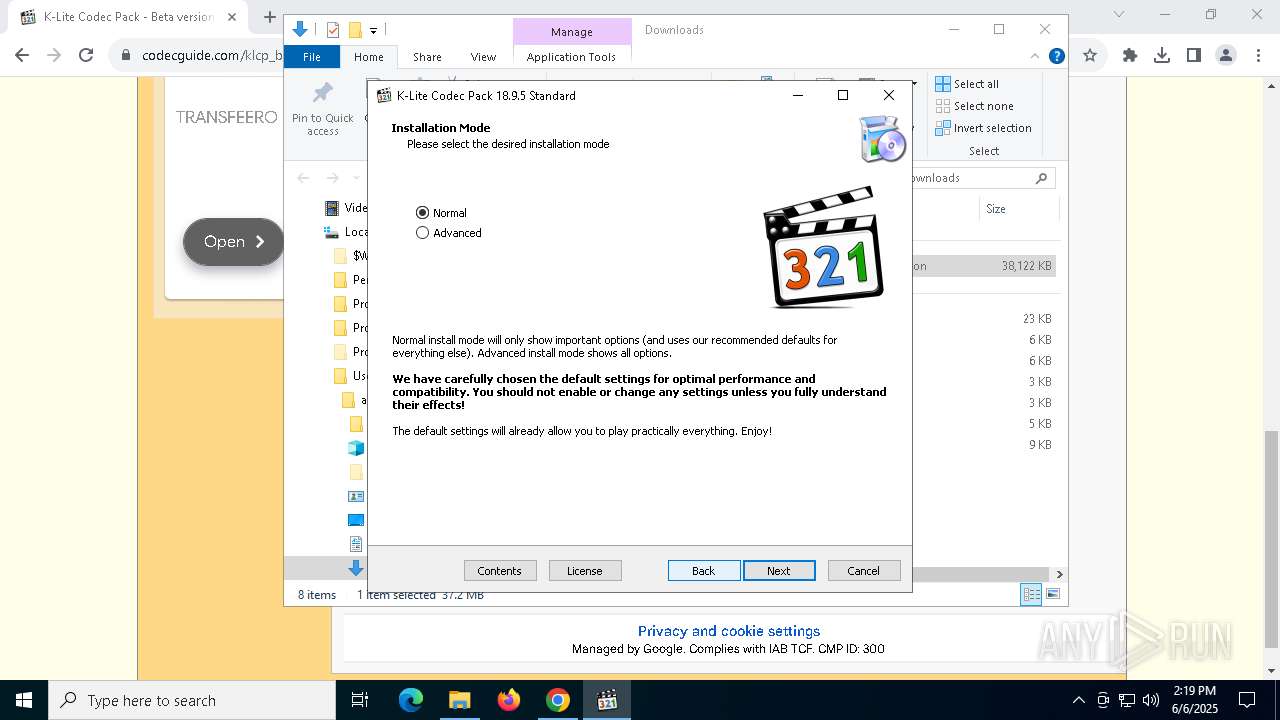Switch to the View ribbon tab
This screenshot has height=720, width=1280.
coord(483,57)
